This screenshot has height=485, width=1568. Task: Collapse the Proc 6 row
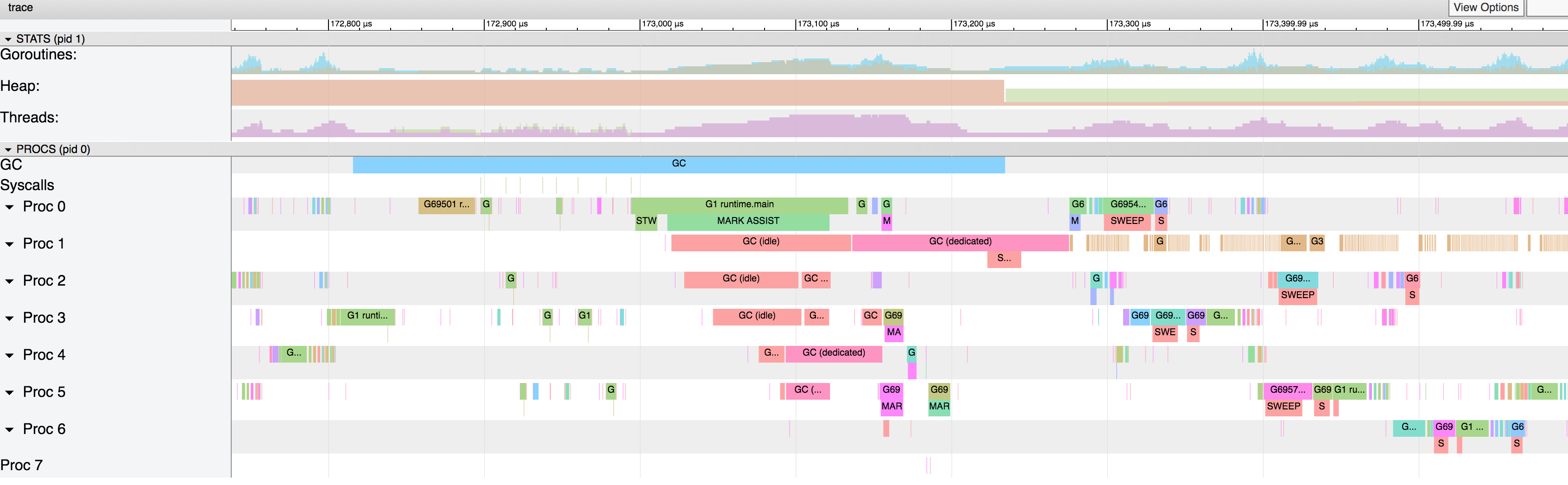(10, 430)
